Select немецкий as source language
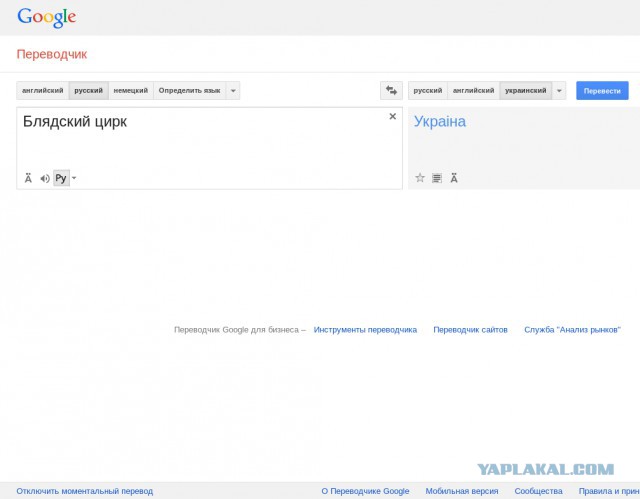The height and width of the screenshot is (499, 640). click(131, 90)
